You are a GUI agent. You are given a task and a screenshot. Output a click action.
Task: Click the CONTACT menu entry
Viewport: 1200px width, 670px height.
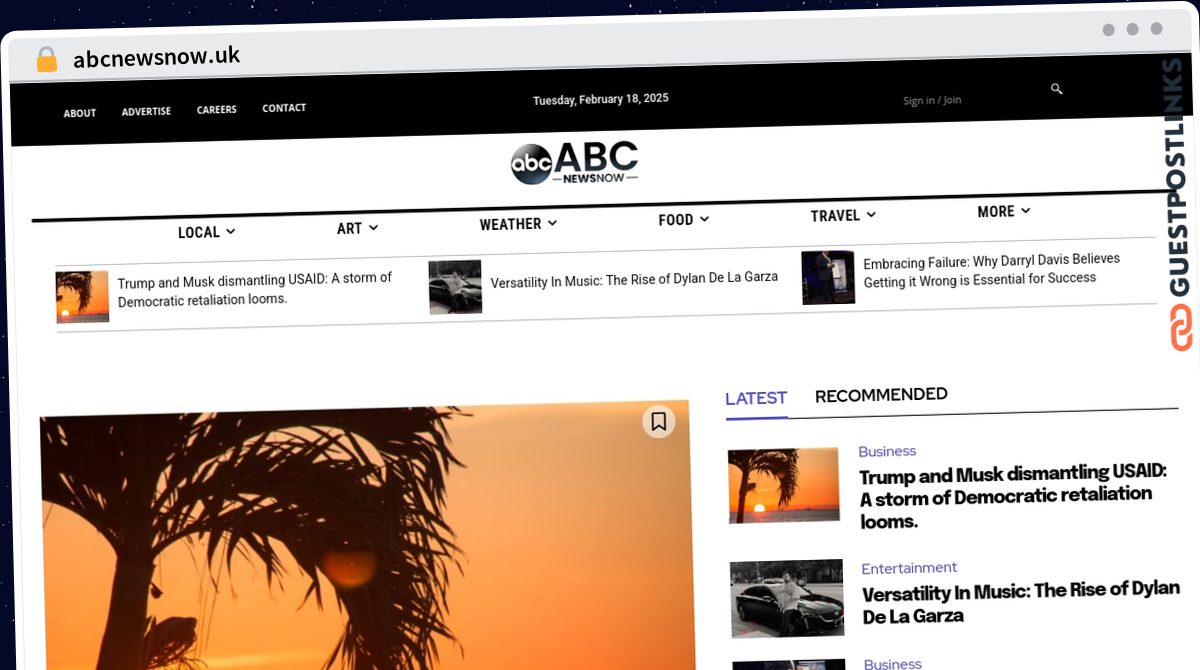[x=284, y=107]
